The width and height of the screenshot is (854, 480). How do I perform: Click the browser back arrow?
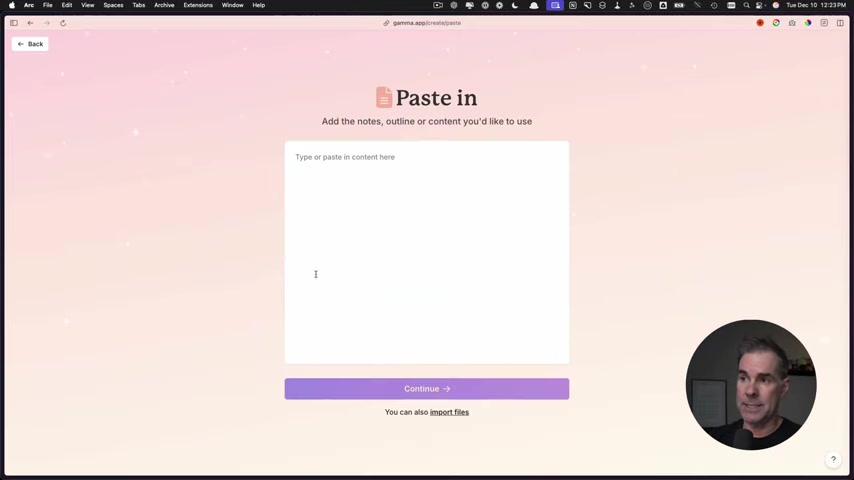tap(30, 23)
